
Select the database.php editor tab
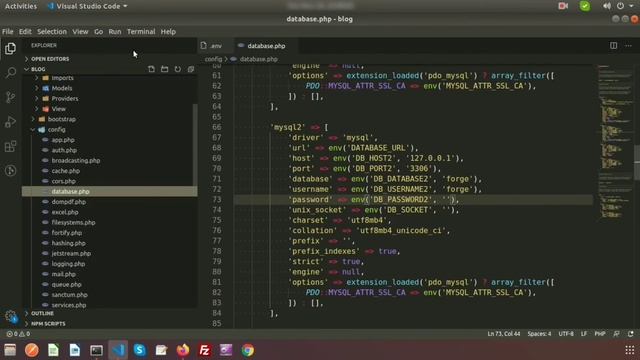[265, 46]
